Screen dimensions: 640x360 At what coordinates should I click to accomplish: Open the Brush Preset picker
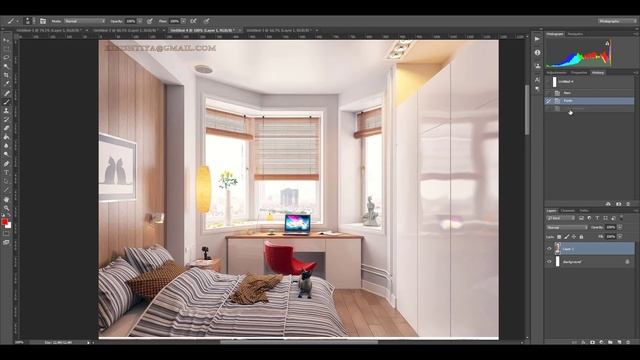click(28, 21)
